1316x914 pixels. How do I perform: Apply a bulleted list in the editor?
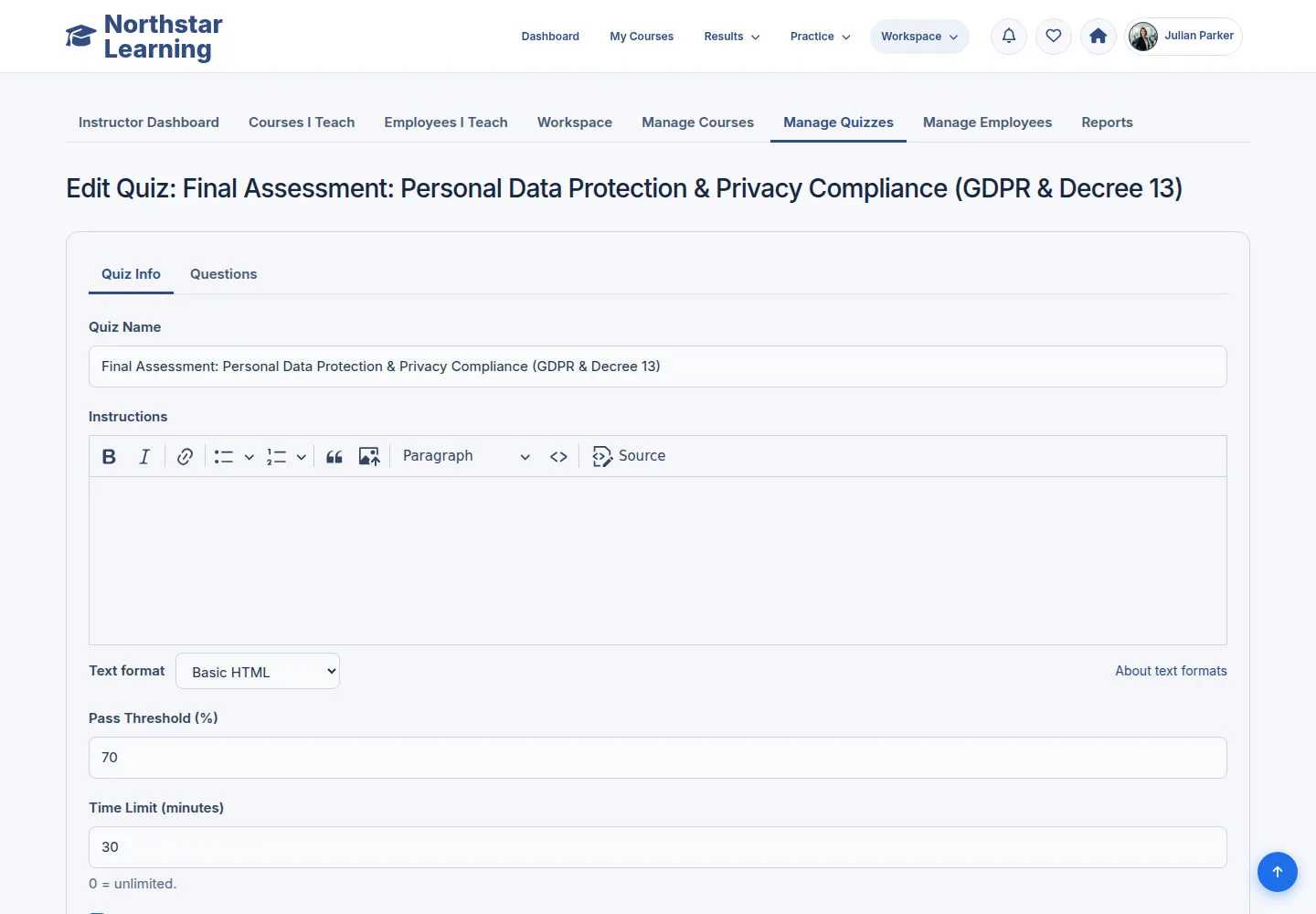coord(224,456)
